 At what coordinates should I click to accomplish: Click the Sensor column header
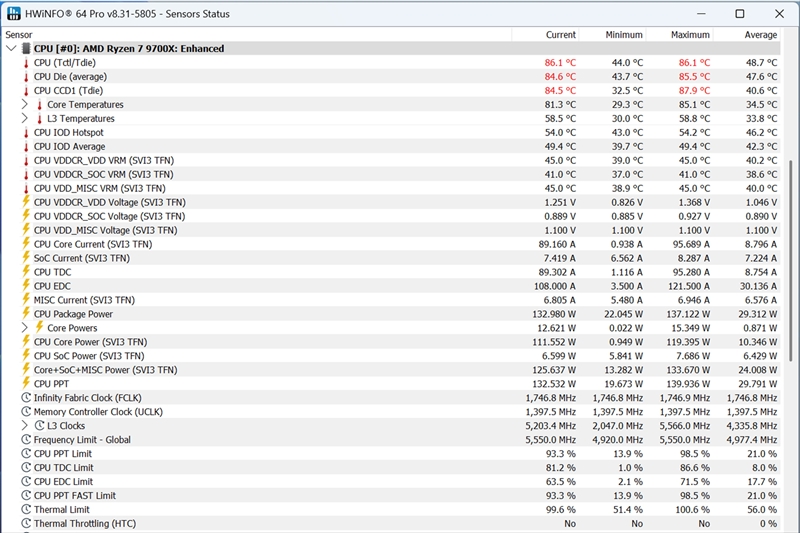[x=257, y=35]
